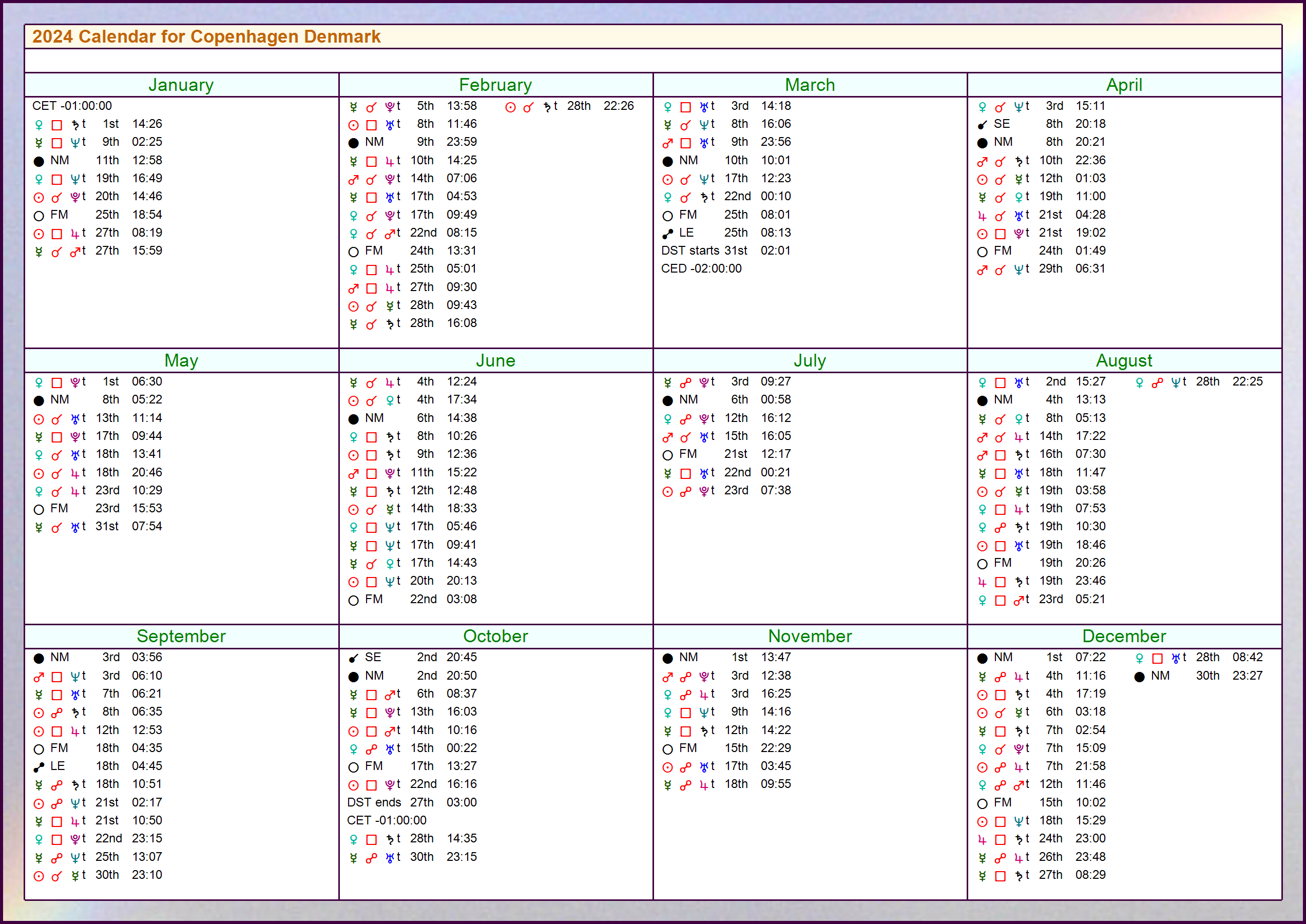Click Sun glyph in January 20th row
The image size is (1306, 924).
[x=39, y=198]
